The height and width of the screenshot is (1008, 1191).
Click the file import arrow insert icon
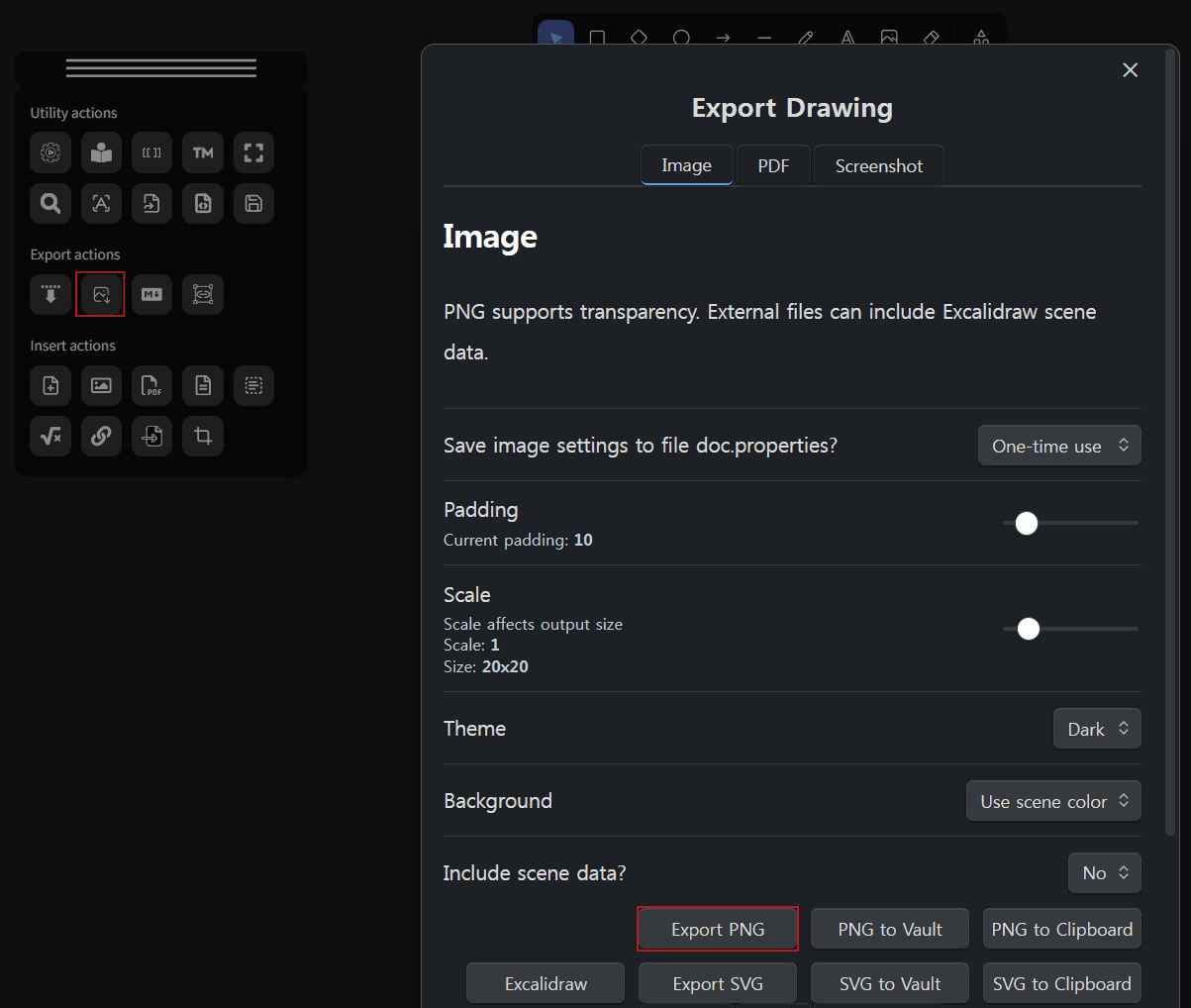point(151,436)
